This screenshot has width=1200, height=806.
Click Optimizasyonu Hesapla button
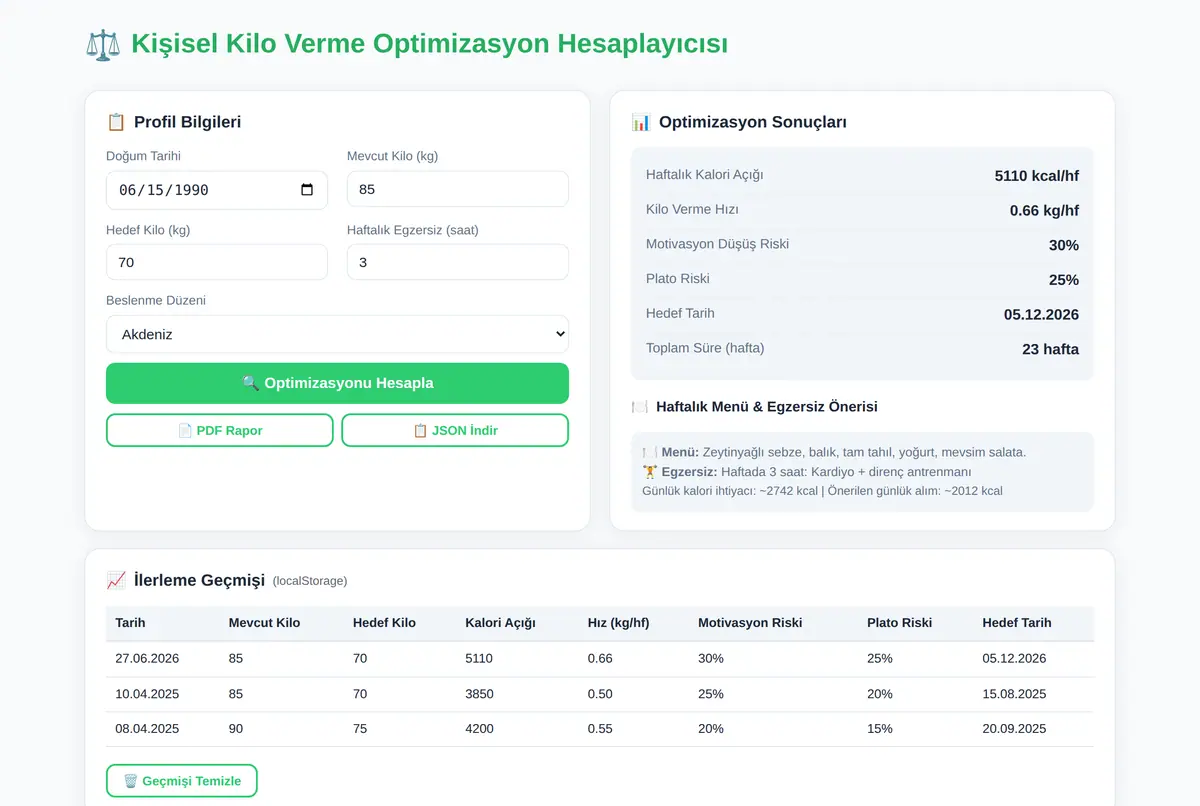337,383
